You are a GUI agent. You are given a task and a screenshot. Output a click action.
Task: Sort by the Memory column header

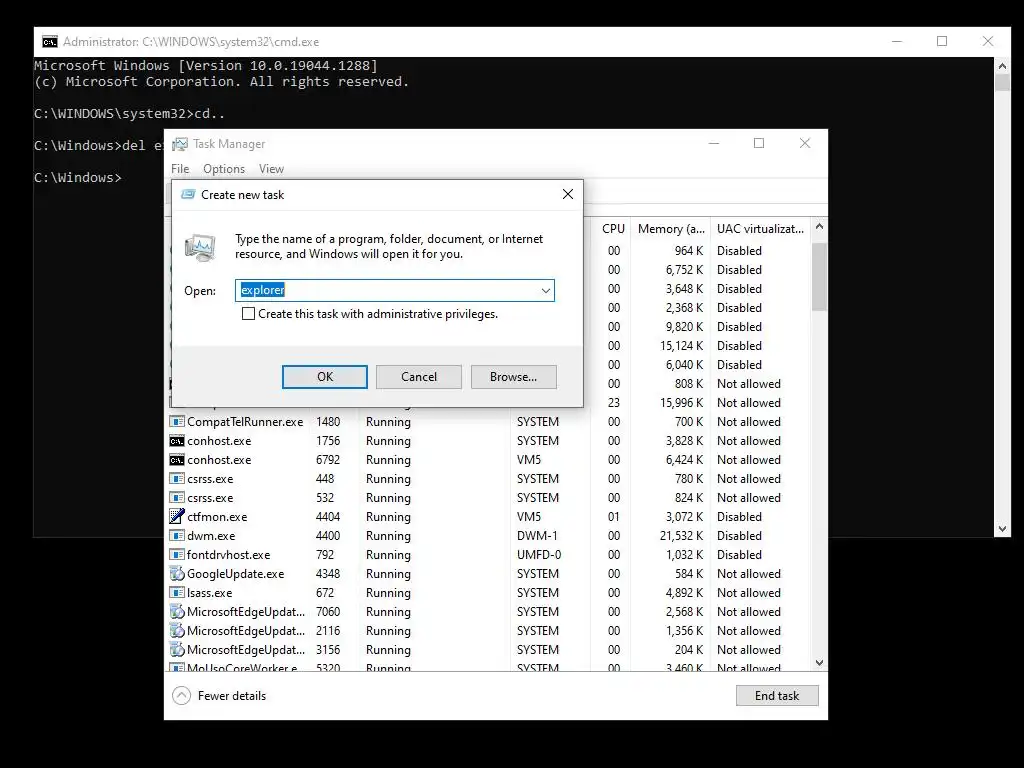[x=671, y=229]
